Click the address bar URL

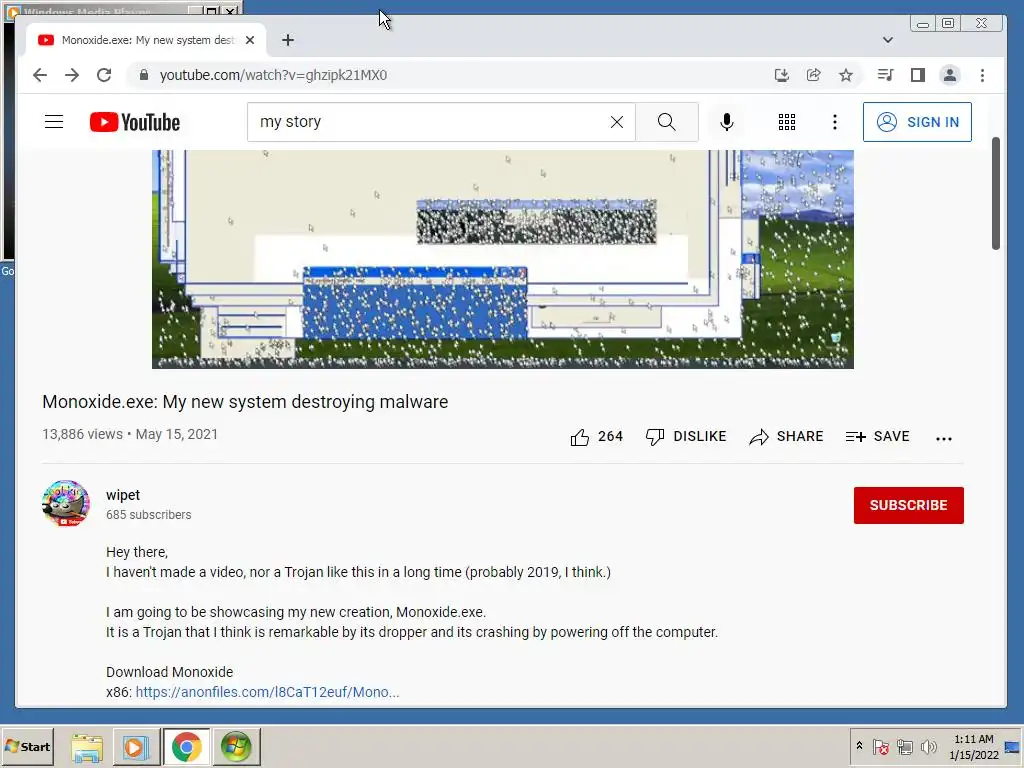273,75
